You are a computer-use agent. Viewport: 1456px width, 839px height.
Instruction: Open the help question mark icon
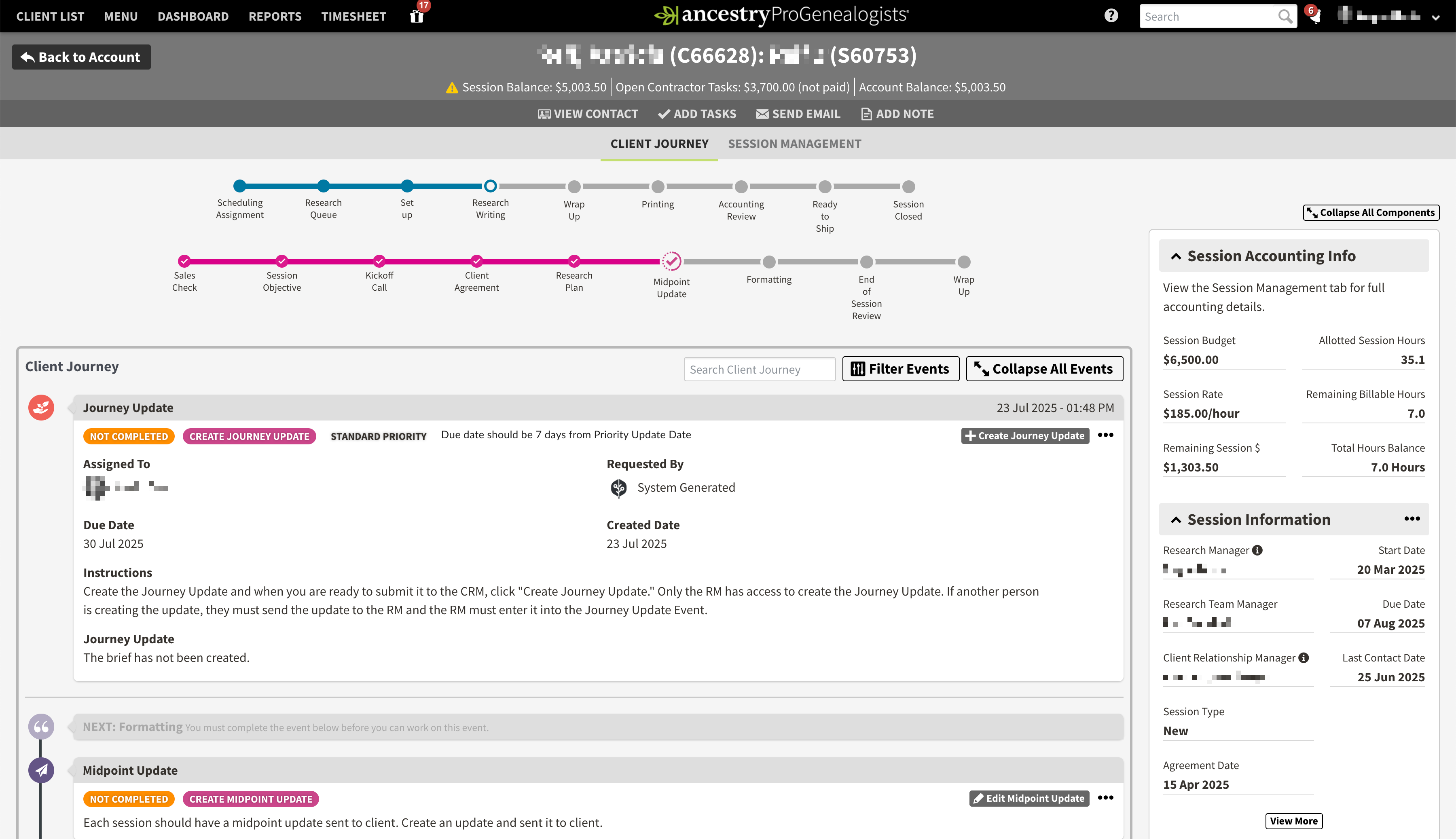tap(1111, 15)
